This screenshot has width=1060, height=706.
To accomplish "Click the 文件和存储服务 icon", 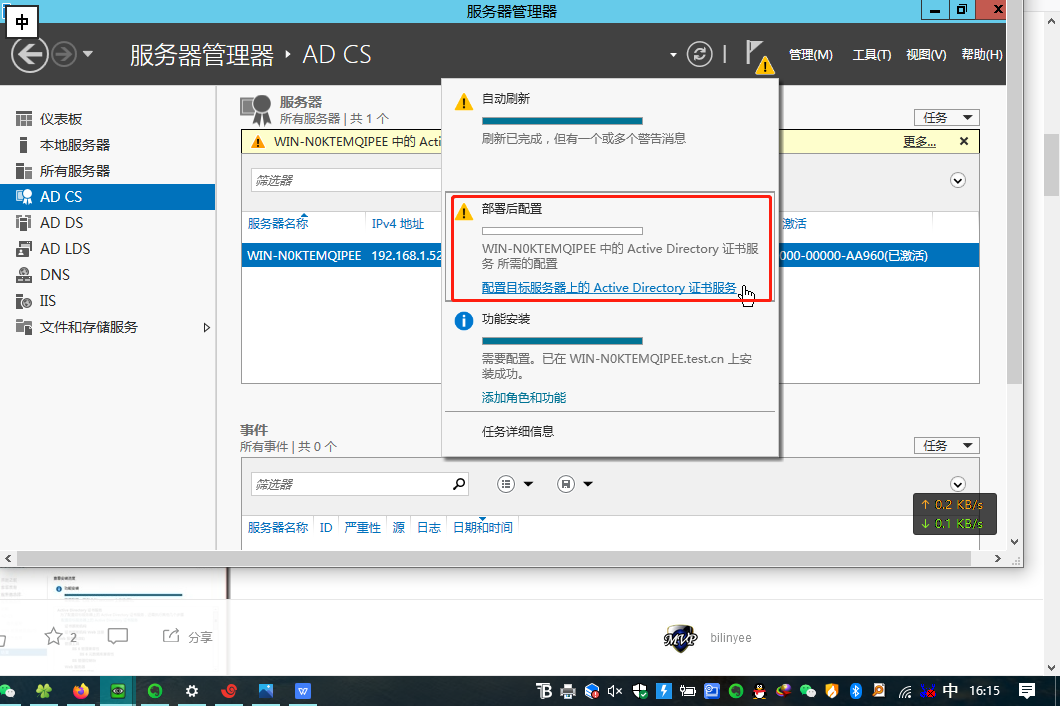I will 24,327.
